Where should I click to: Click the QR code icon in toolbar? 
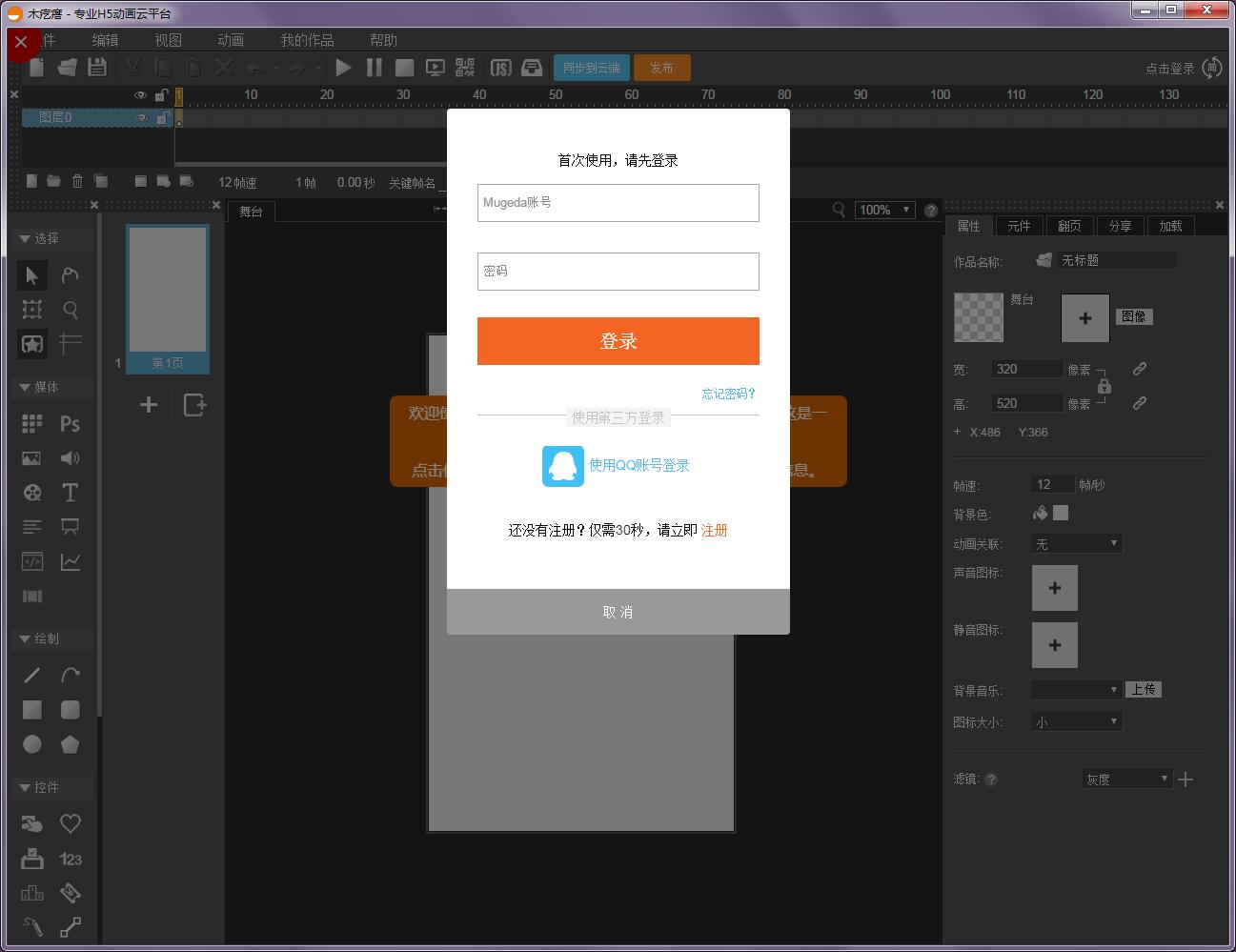(465, 68)
